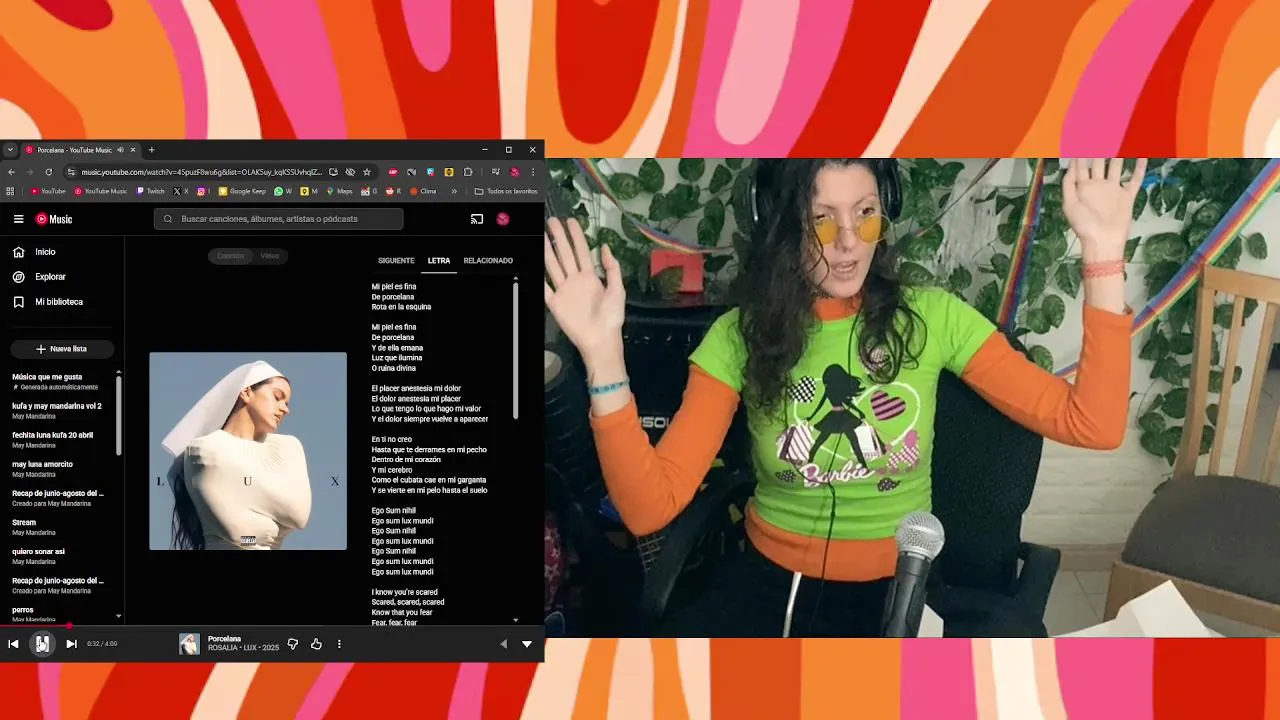The height and width of the screenshot is (720, 1280).
Task: Open the Twitch bookmark
Action: coord(151,191)
